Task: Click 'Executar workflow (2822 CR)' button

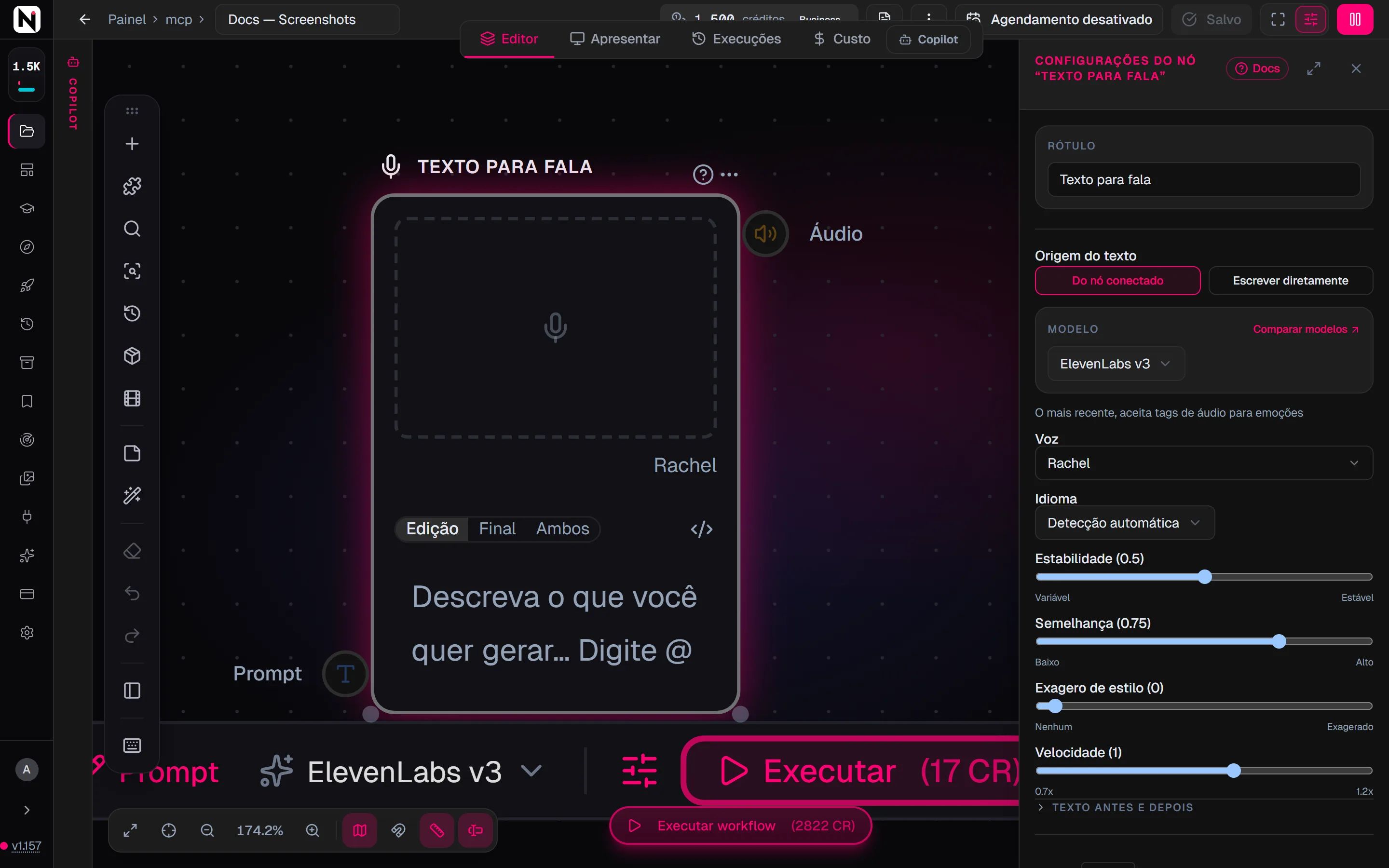Action: (x=740, y=826)
